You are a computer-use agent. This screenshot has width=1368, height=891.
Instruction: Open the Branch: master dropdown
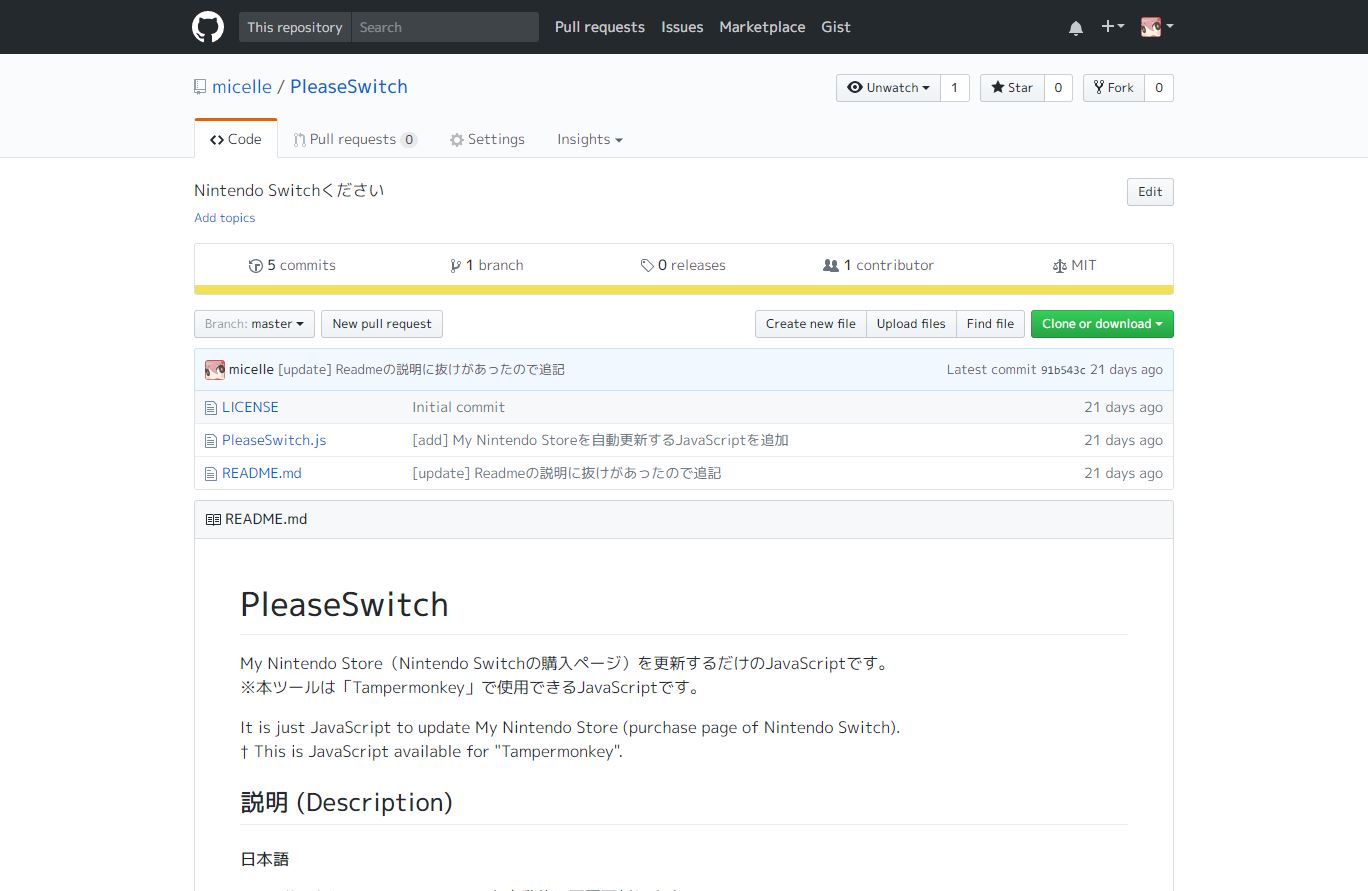coord(253,323)
